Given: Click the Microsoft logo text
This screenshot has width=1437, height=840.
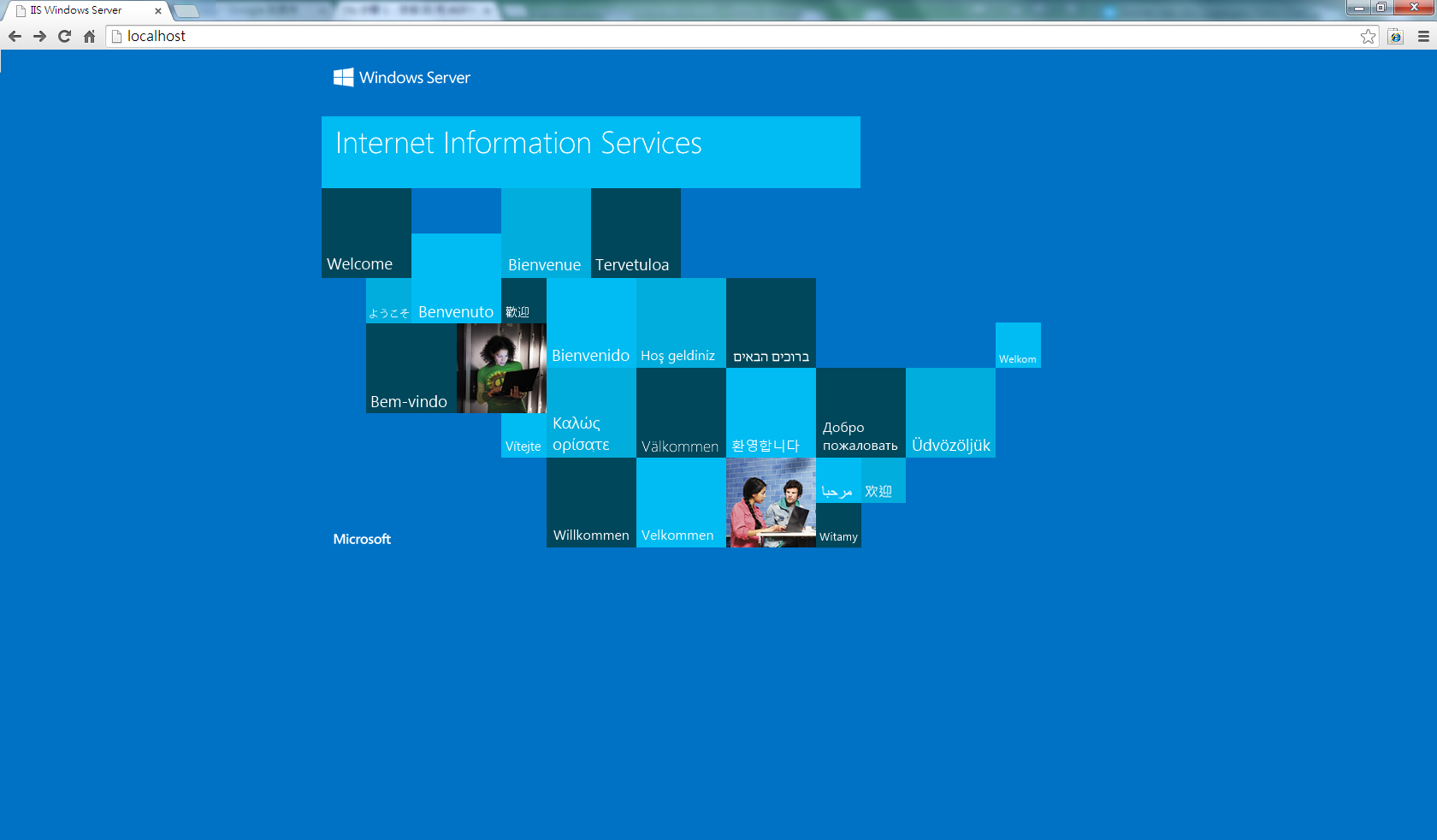Looking at the screenshot, I should 362,539.
